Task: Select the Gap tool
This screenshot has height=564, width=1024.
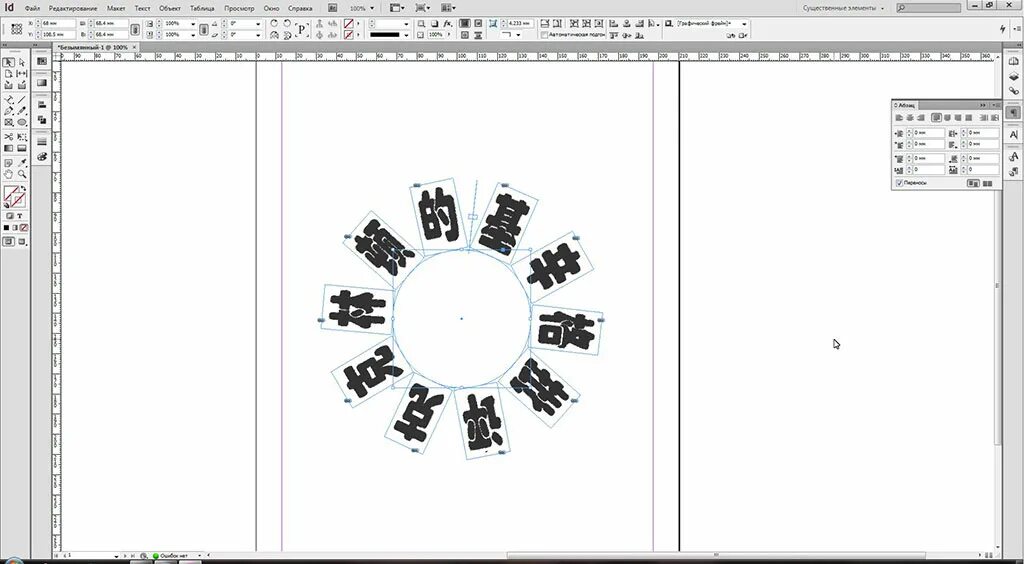Action: click(22, 74)
